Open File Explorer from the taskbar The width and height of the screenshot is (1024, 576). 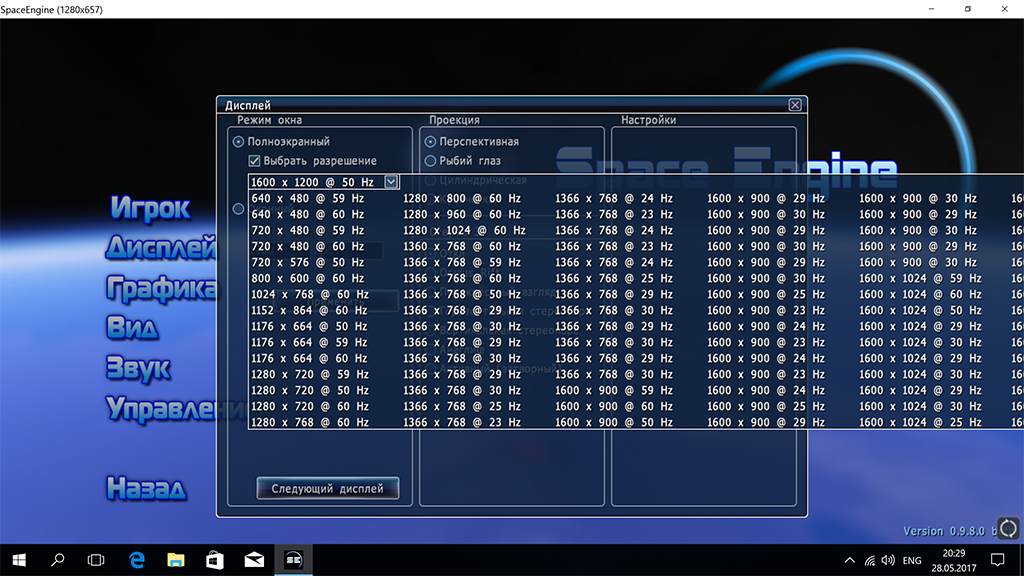176,560
